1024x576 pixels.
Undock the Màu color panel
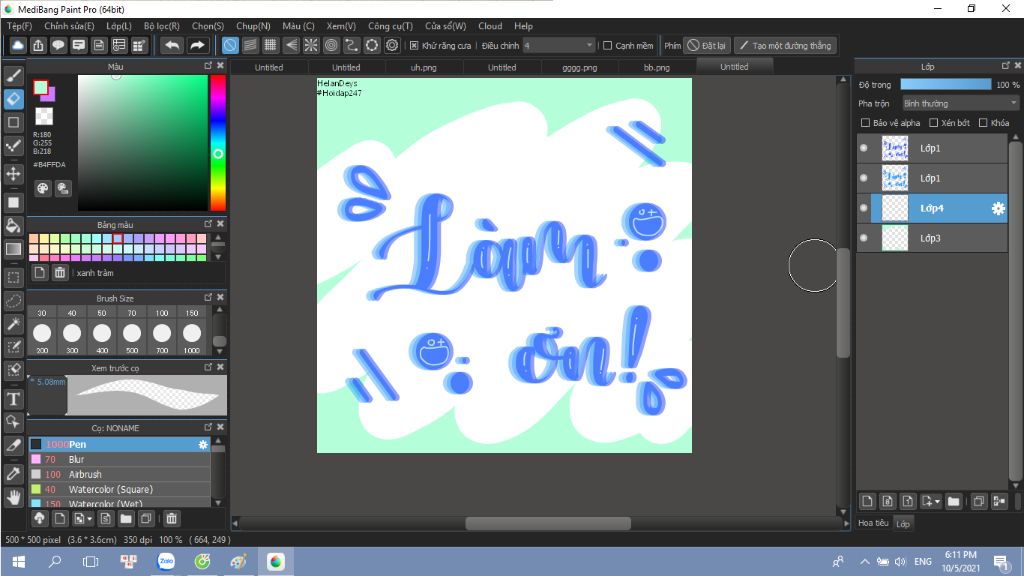coord(208,66)
